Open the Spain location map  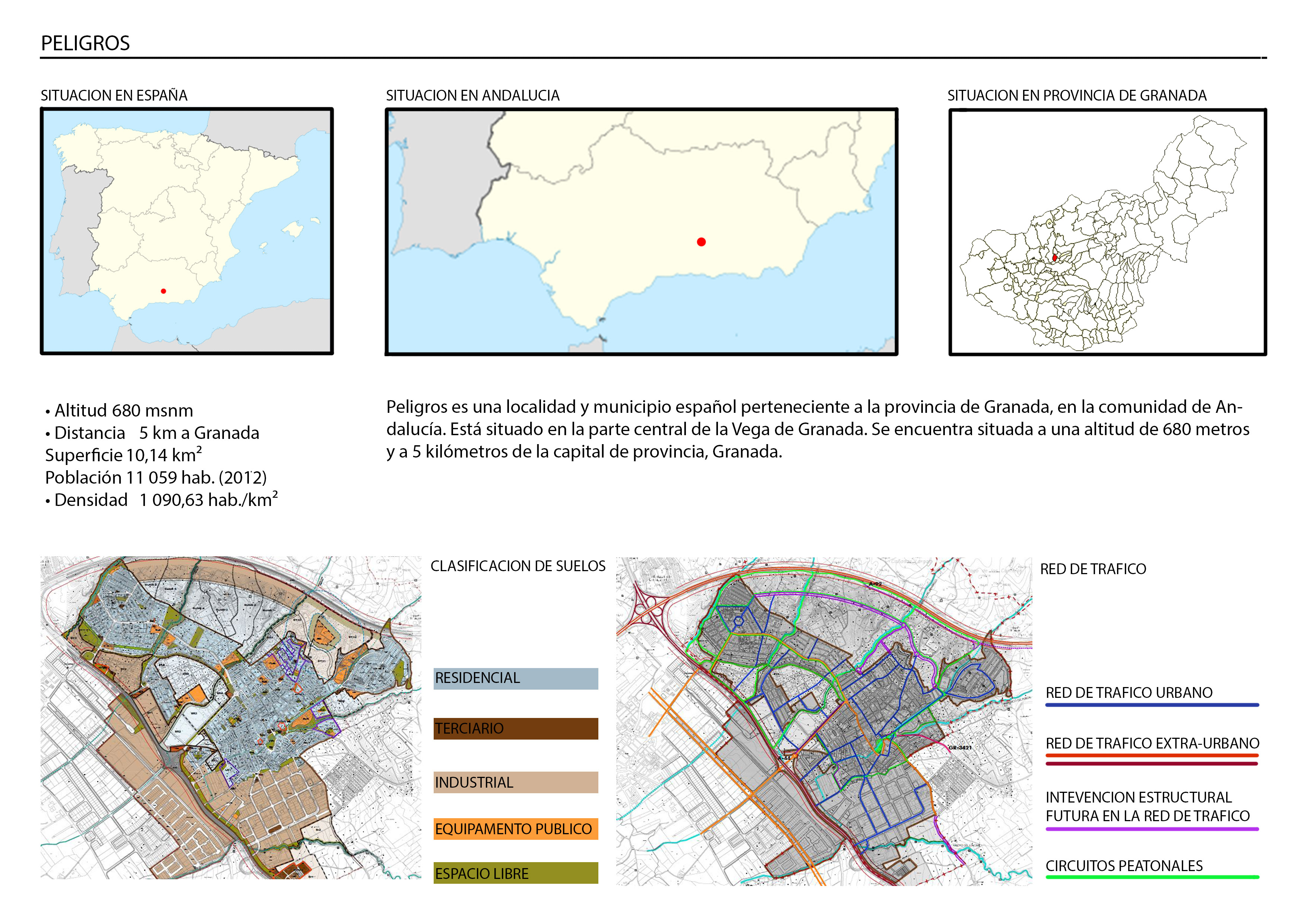click(x=187, y=231)
